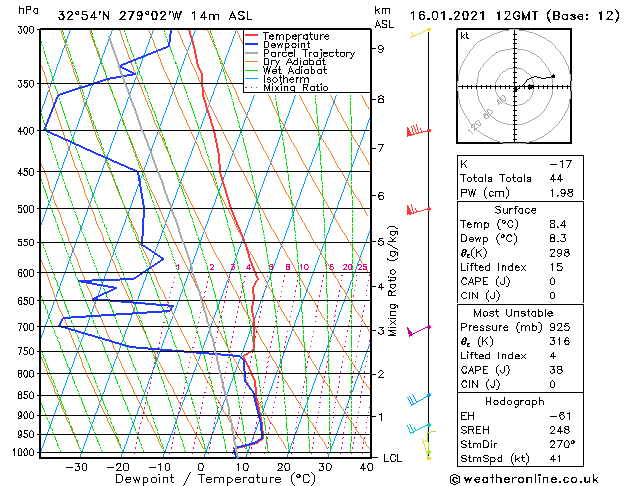This screenshot has width=629, height=486.
Task: Select the Parcel Trajectory legend label
Action: pos(309,53)
